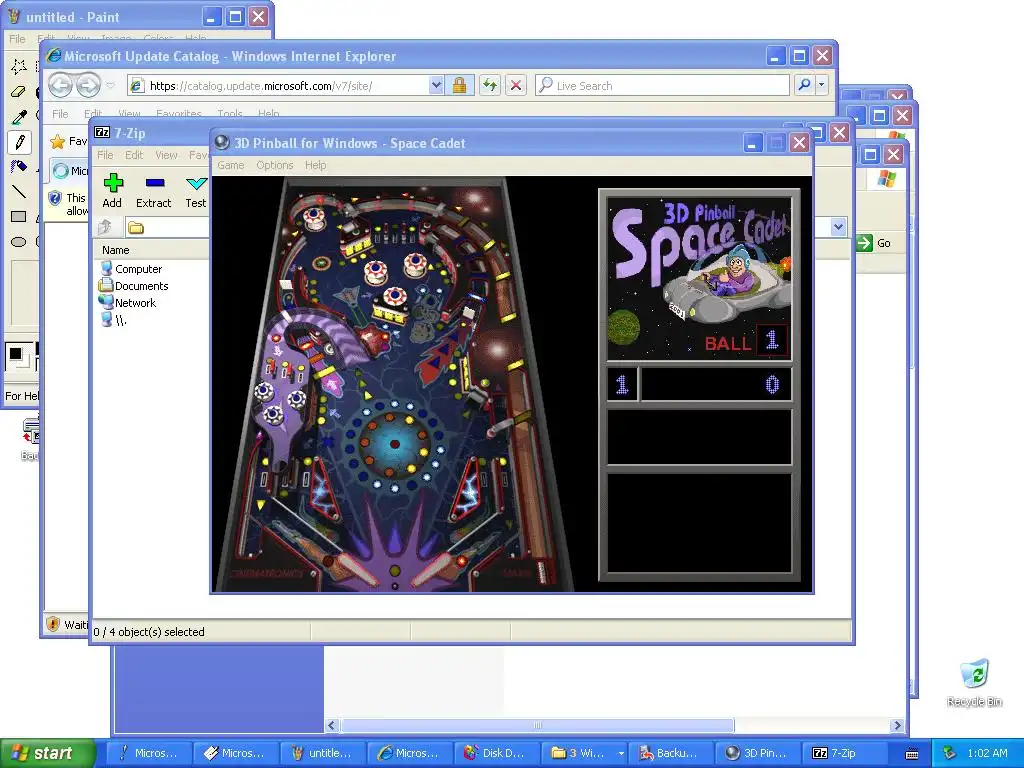Viewport: 1024px width, 768px height.
Task: Click the keyboard icon on the taskbar
Action: 912,754
